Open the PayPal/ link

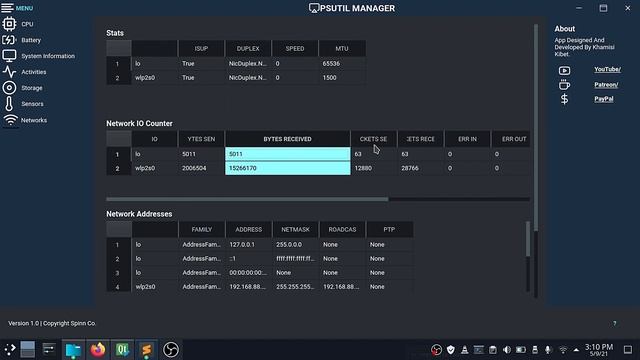[x=604, y=99]
